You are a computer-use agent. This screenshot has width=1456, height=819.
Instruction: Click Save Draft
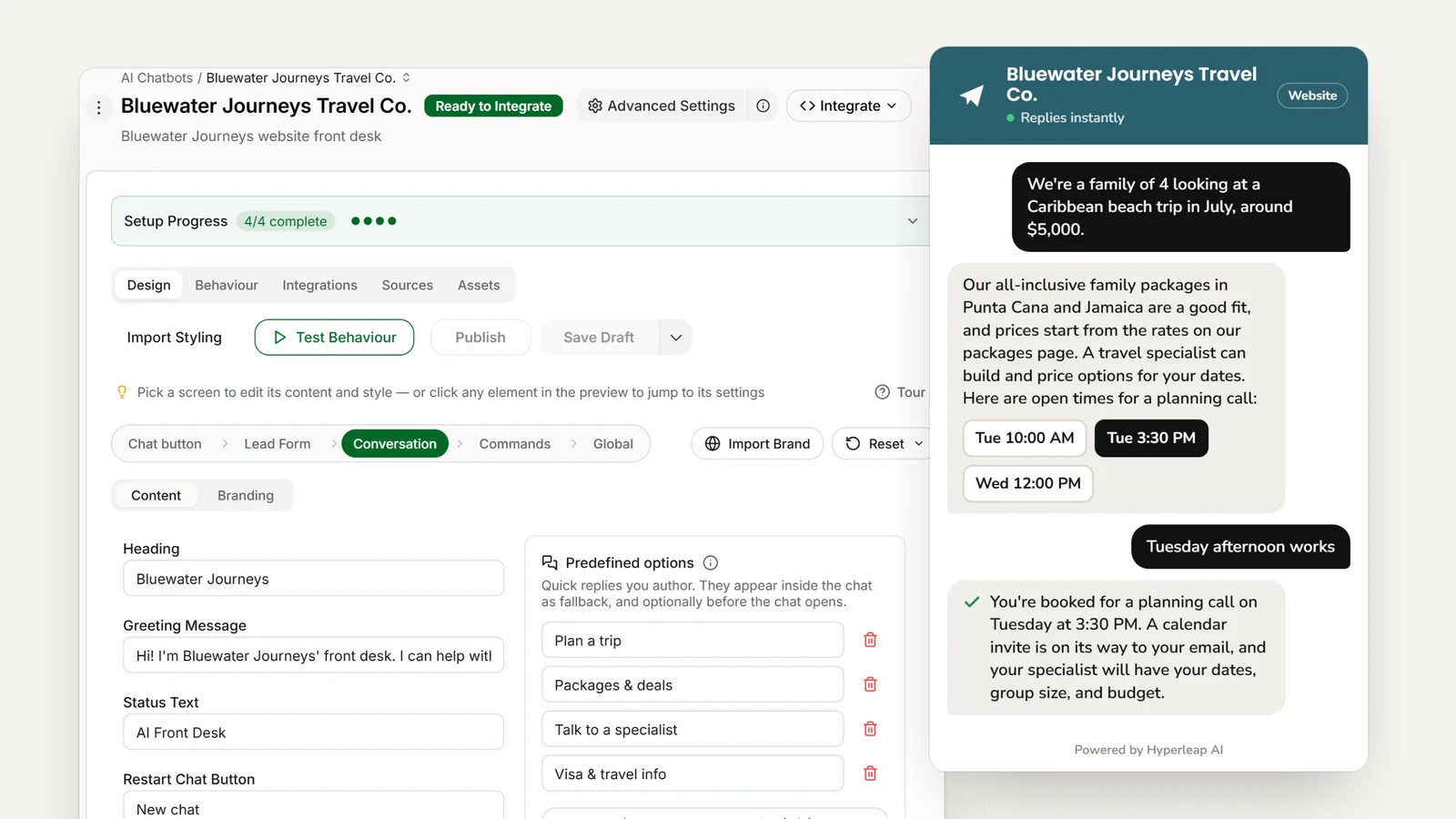(599, 338)
